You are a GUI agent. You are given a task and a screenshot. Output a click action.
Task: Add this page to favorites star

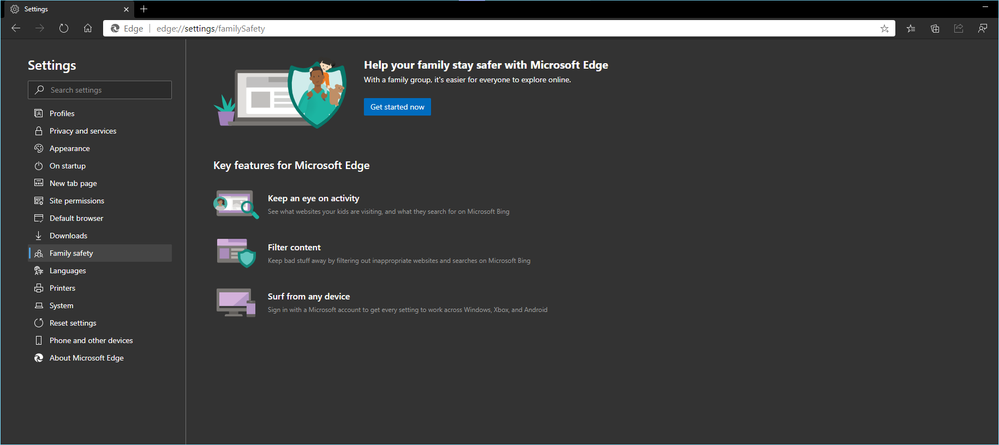(884, 28)
